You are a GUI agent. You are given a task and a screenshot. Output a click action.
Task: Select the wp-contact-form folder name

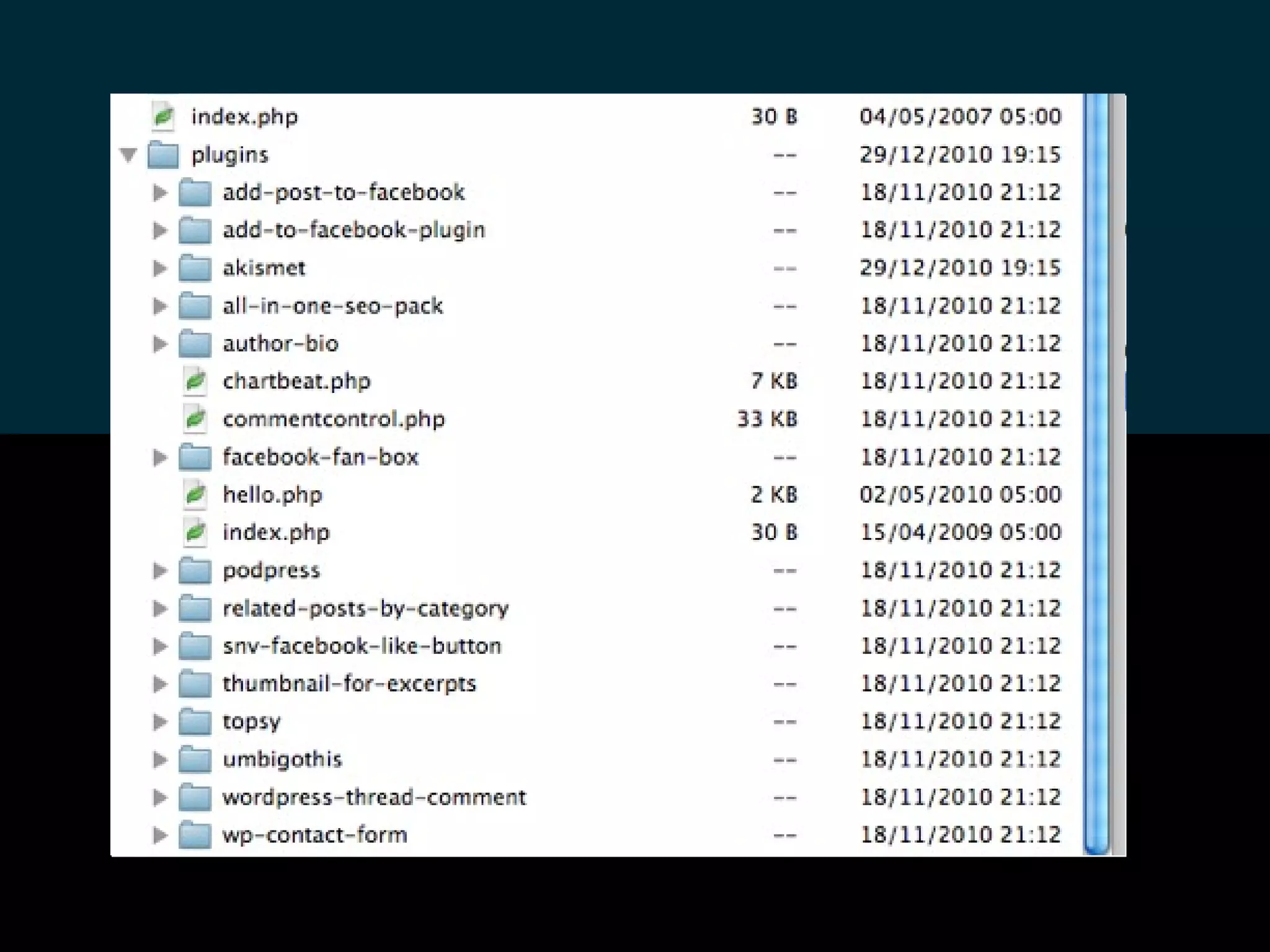(x=314, y=835)
